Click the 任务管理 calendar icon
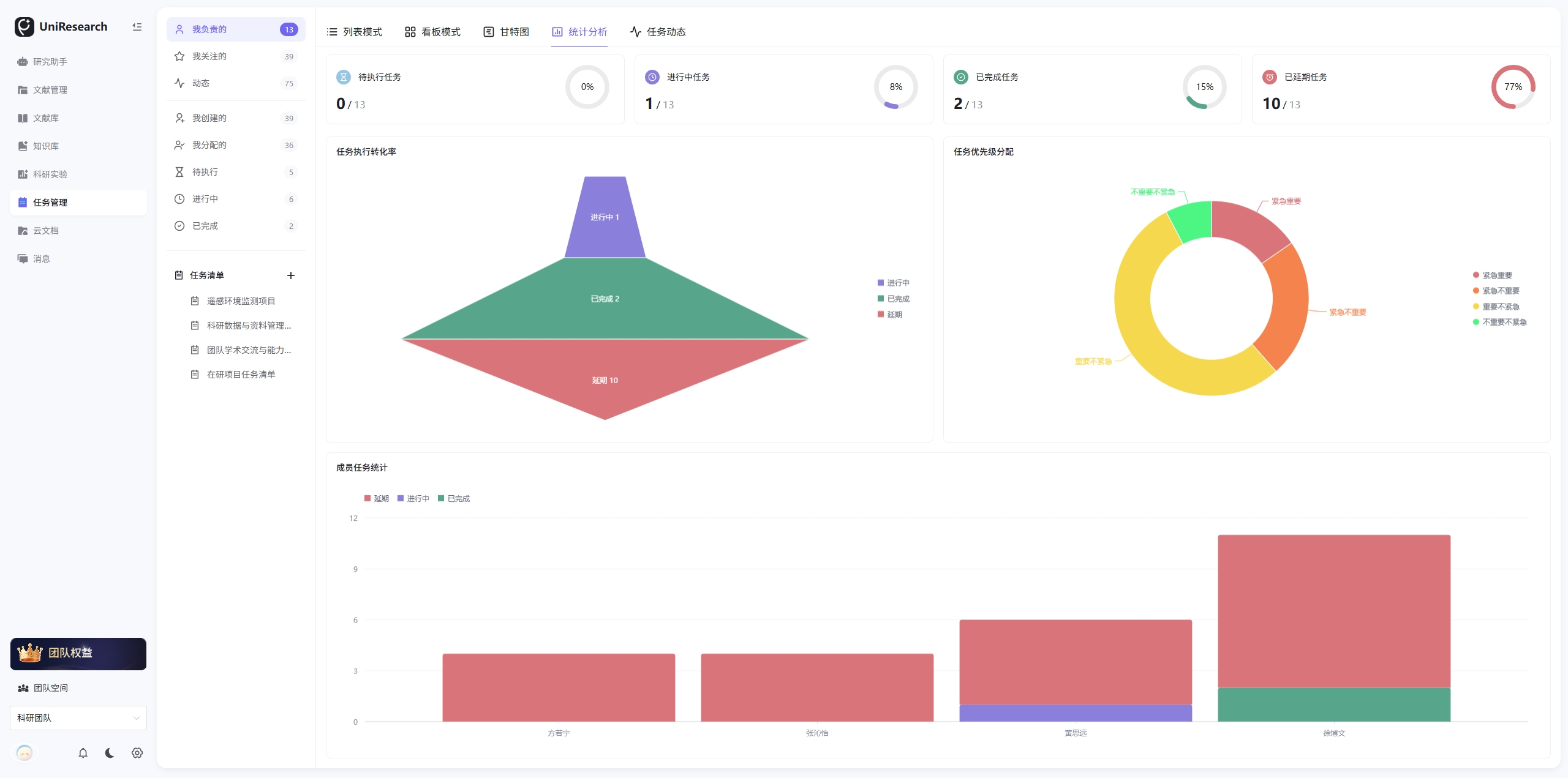 click(23, 203)
